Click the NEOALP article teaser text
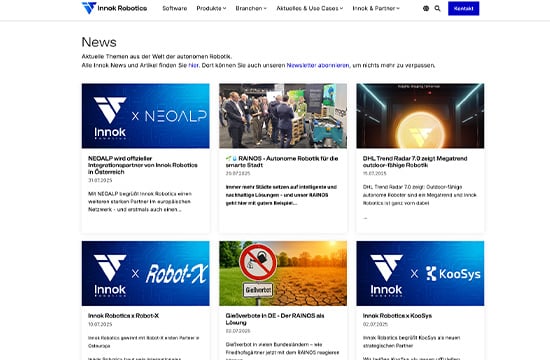 pos(140,201)
